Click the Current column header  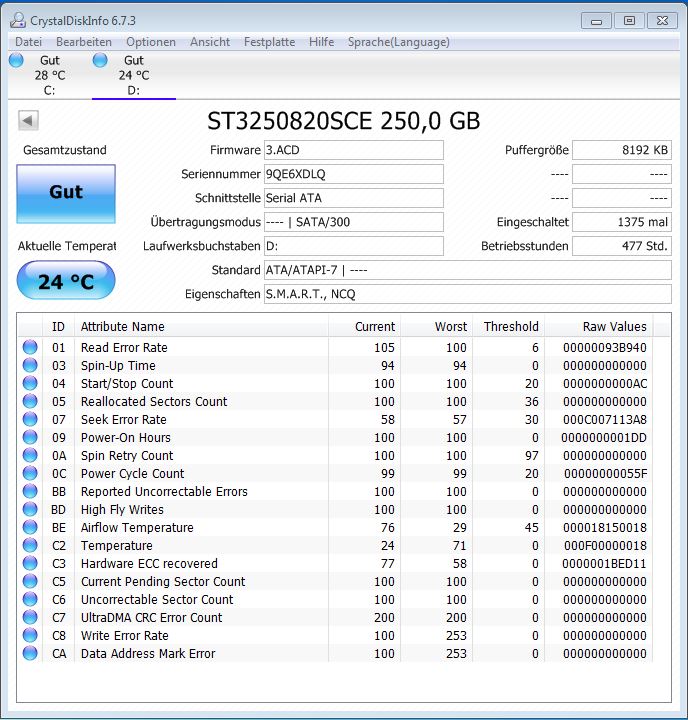coord(365,326)
